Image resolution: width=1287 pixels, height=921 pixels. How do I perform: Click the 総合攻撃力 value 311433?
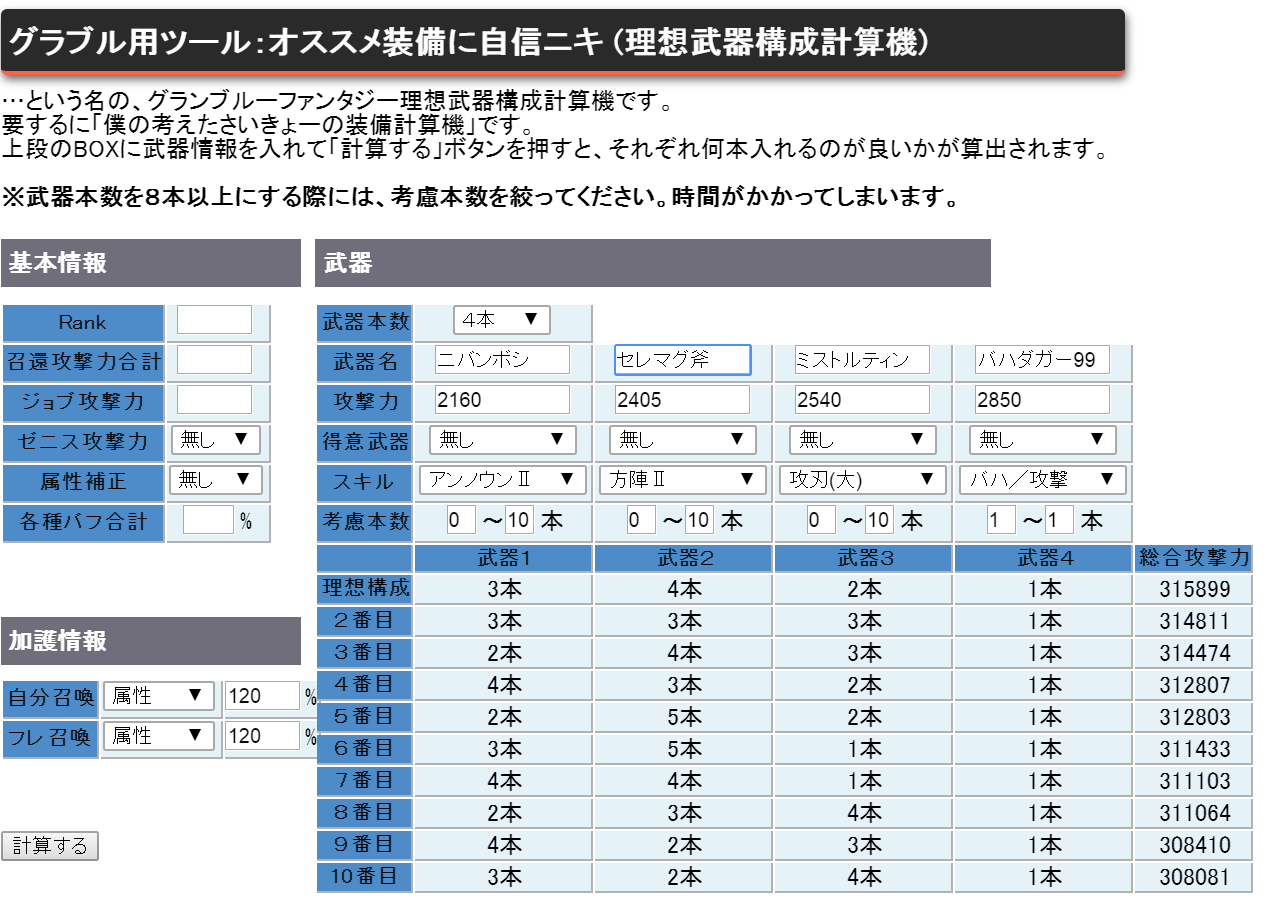(1194, 749)
